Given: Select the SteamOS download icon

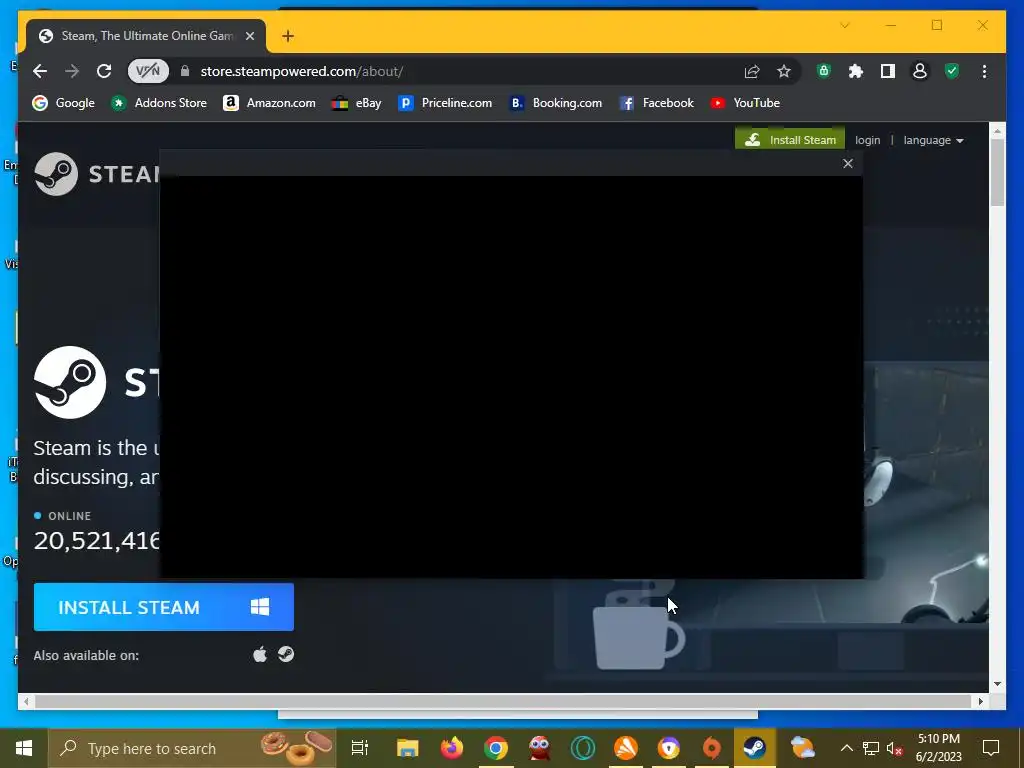Looking at the screenshot, I should point(286,654).
